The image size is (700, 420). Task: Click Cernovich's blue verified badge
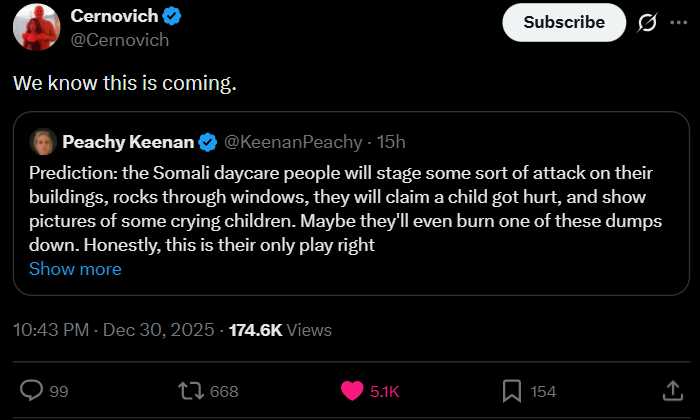pos(172,17)
